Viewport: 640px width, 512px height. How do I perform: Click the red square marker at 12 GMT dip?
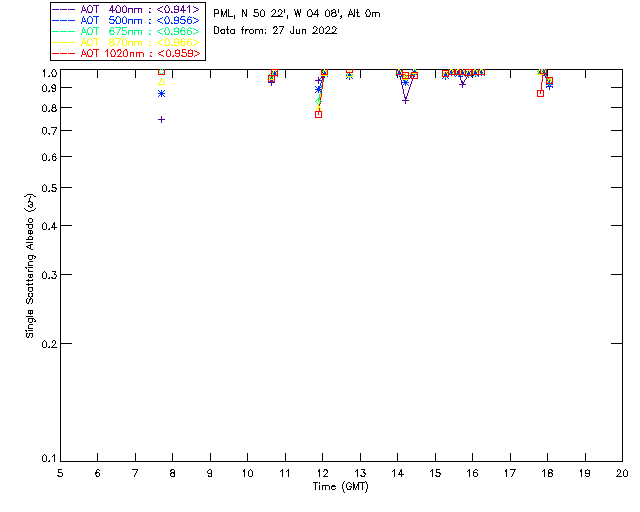[318, 114]
